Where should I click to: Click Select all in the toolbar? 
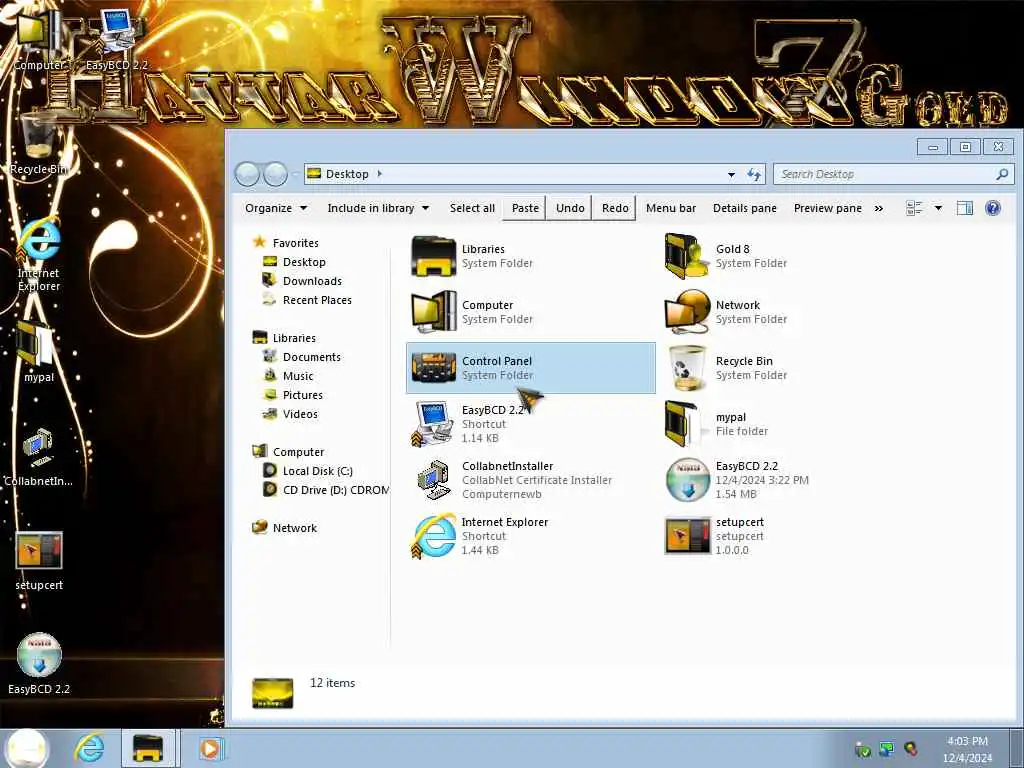point(472,208)
